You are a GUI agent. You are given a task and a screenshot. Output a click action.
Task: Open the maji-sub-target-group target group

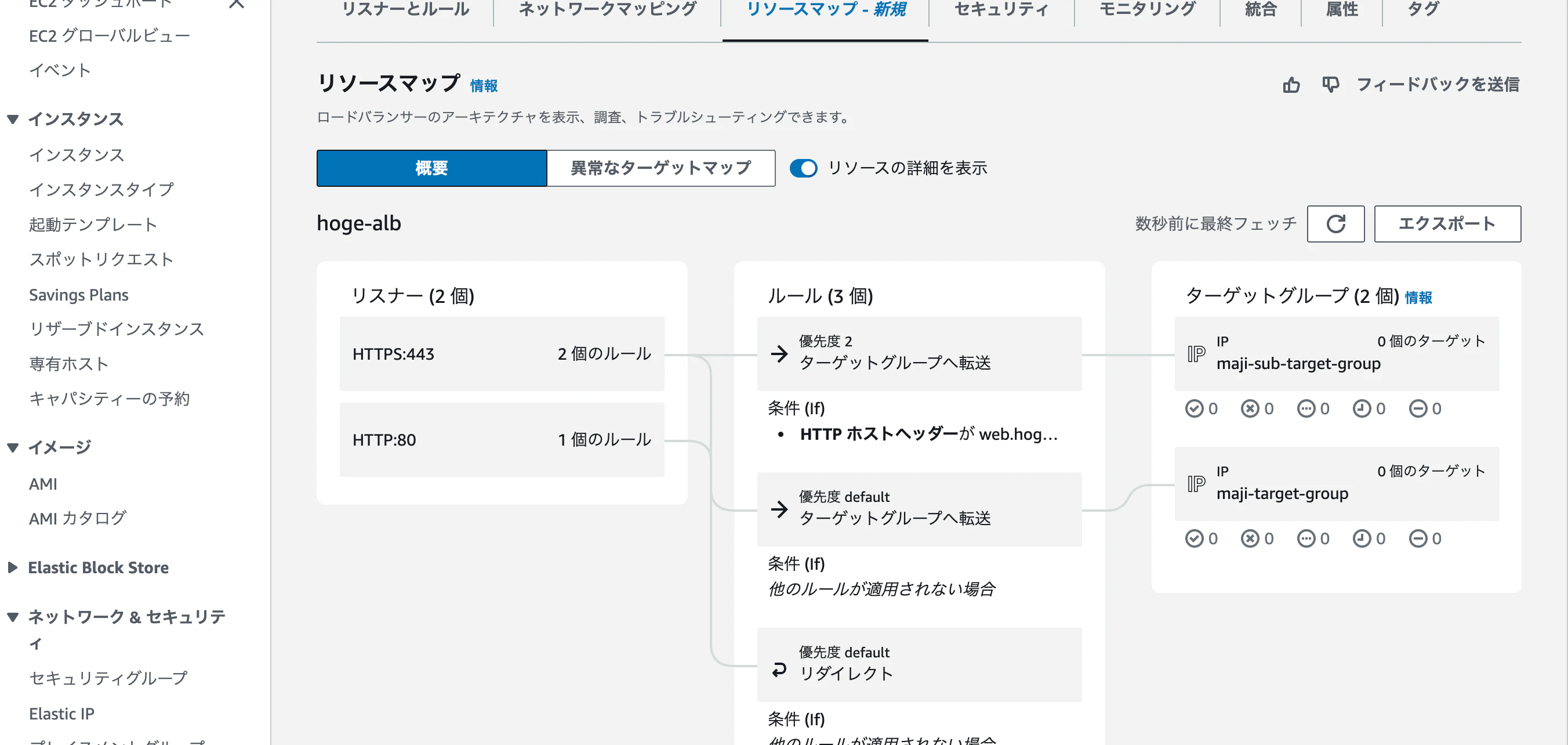point(1298,364)
